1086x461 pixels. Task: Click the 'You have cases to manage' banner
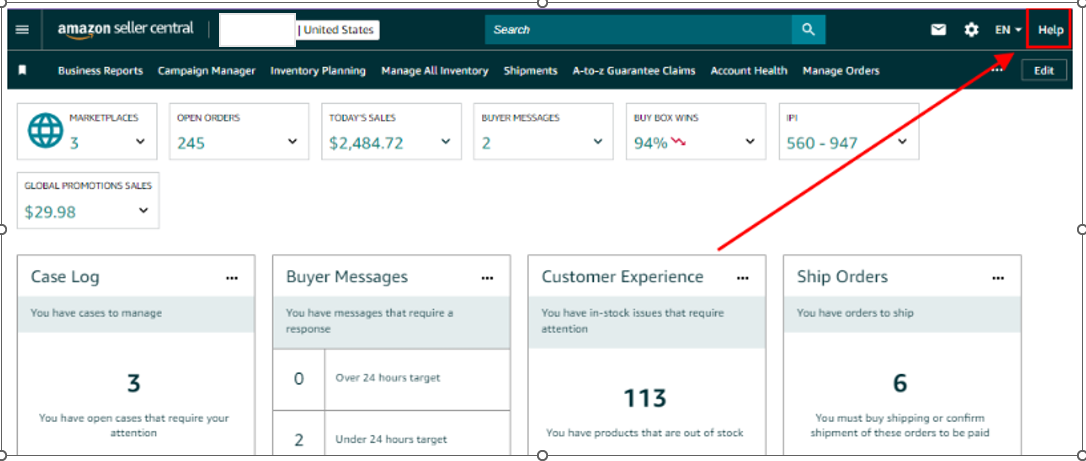136,313
